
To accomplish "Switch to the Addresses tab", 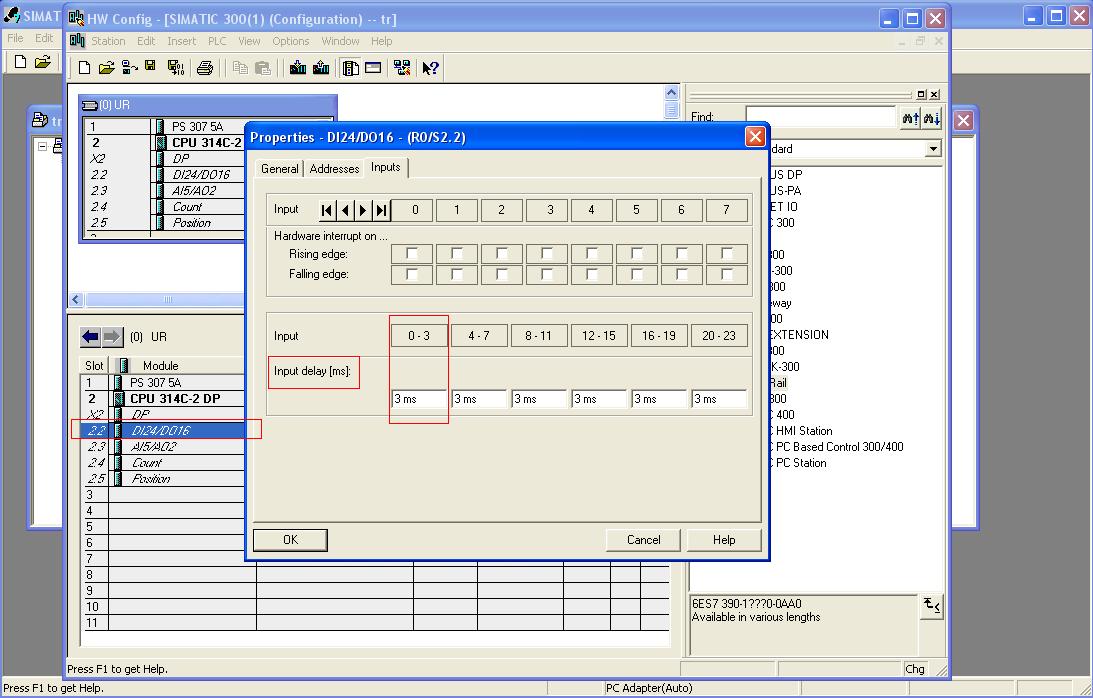I will pos(335,169).
